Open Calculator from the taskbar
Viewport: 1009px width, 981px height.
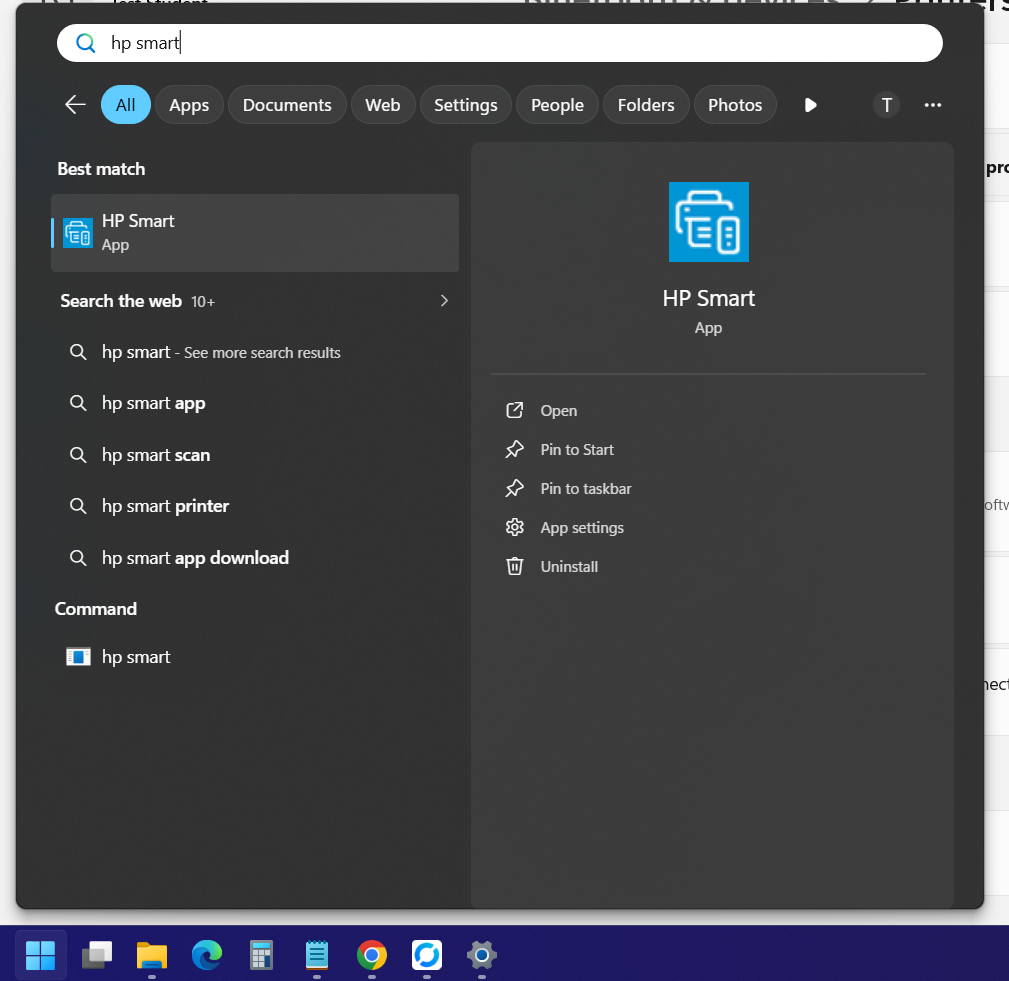click(x=261, y=955)
